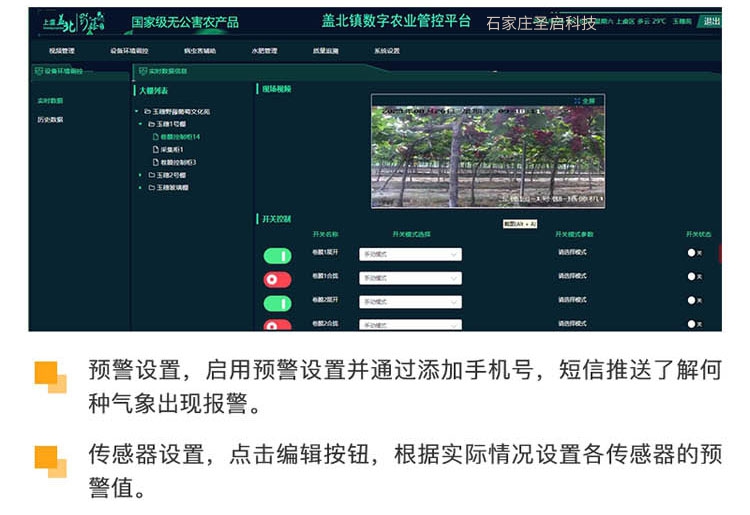Click the 玉穗2号棚 folder icon
This screenshot has width=750, height=515.
(x=152, y=175)
